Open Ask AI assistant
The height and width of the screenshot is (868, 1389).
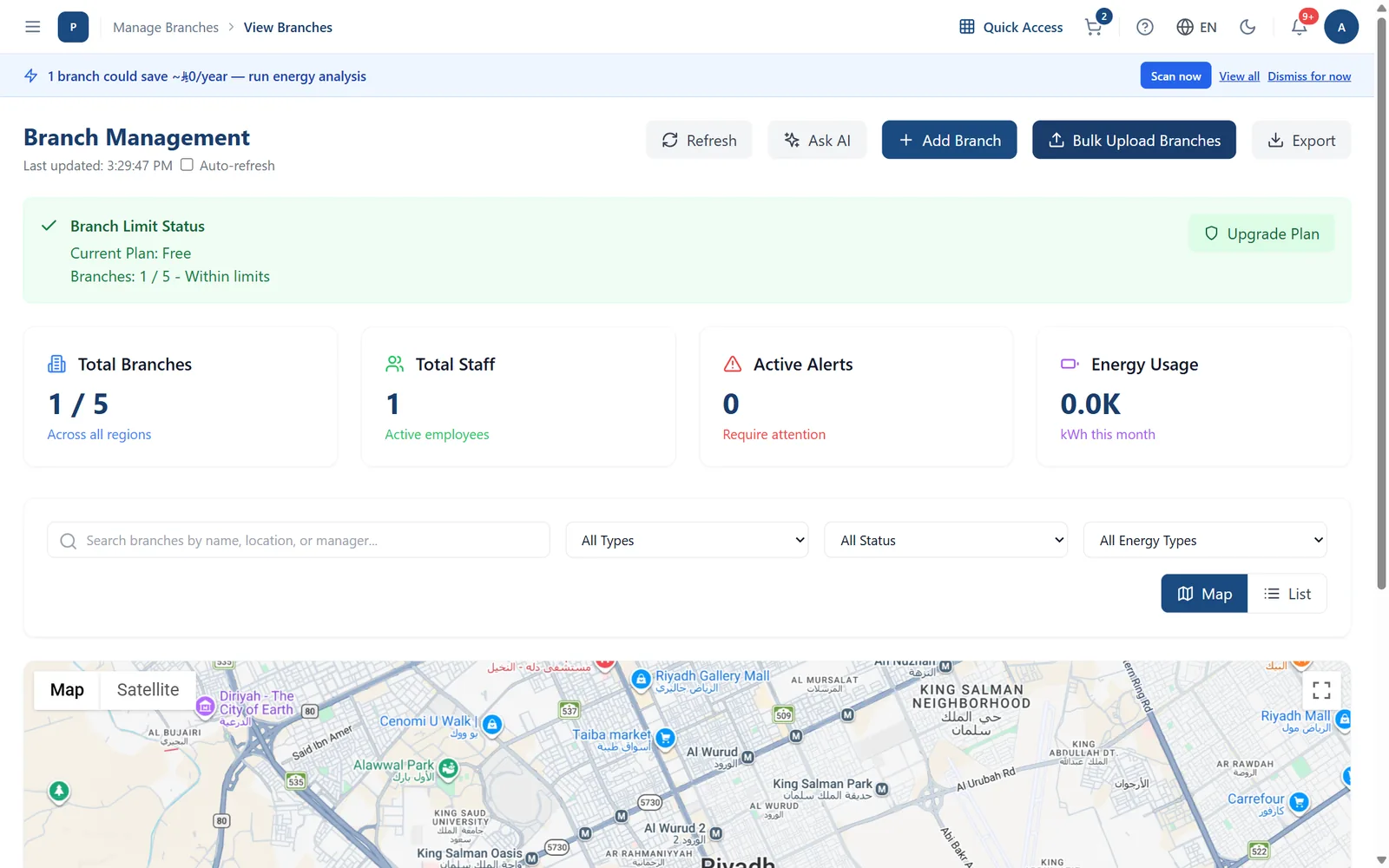point(817,140)
